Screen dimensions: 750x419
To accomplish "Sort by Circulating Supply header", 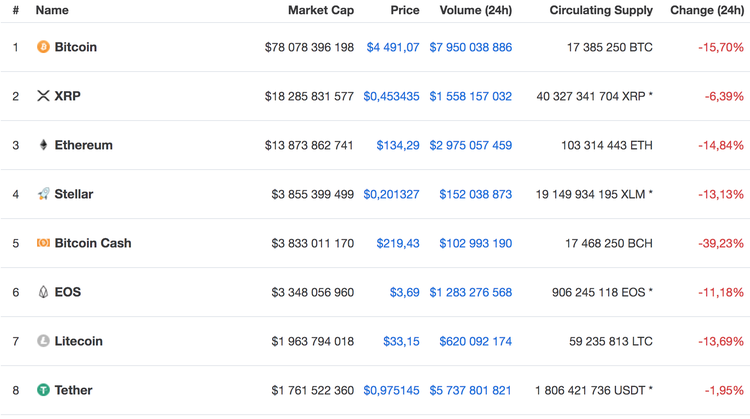I will (x=601, y=10).
